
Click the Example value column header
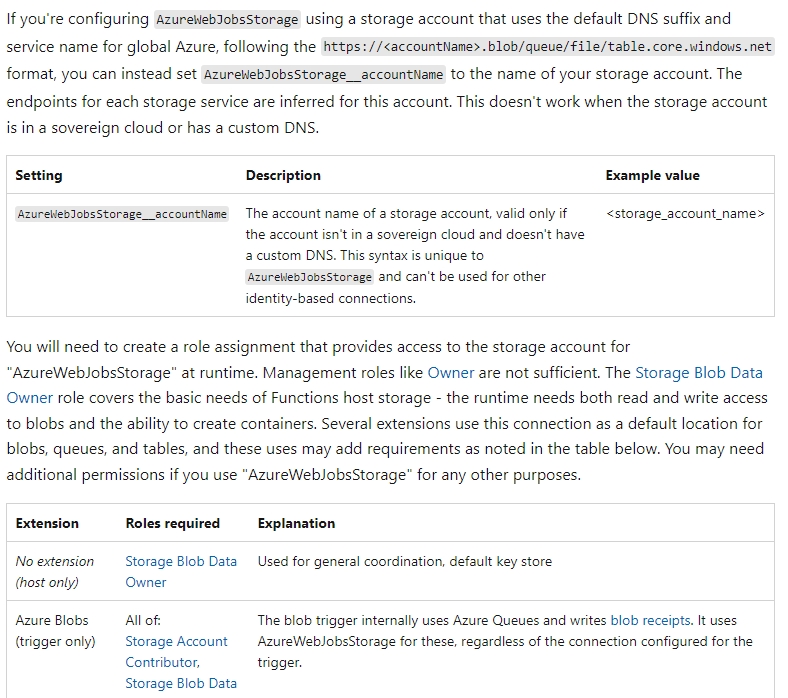[x=652, y=175]
